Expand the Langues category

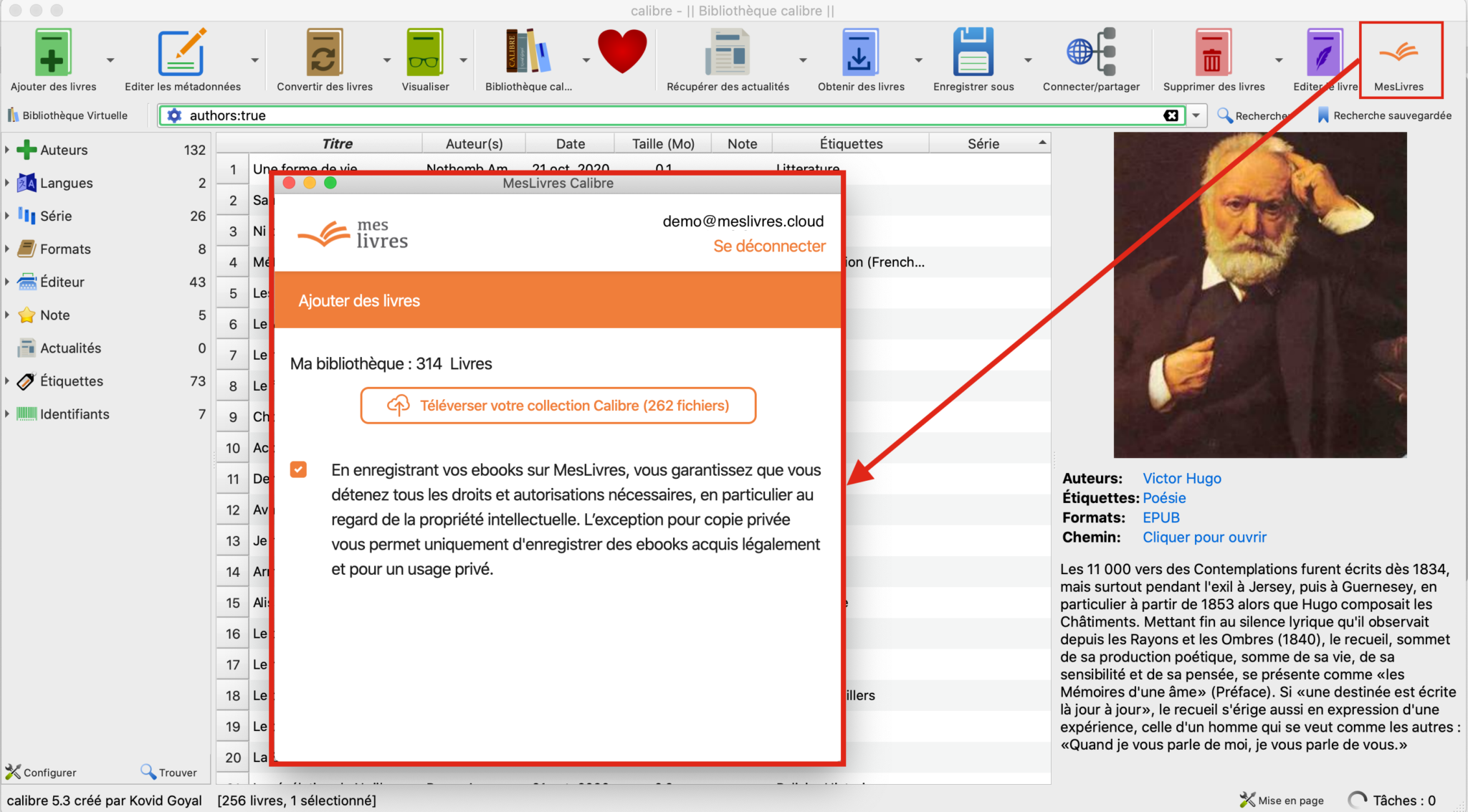point(7,183)
